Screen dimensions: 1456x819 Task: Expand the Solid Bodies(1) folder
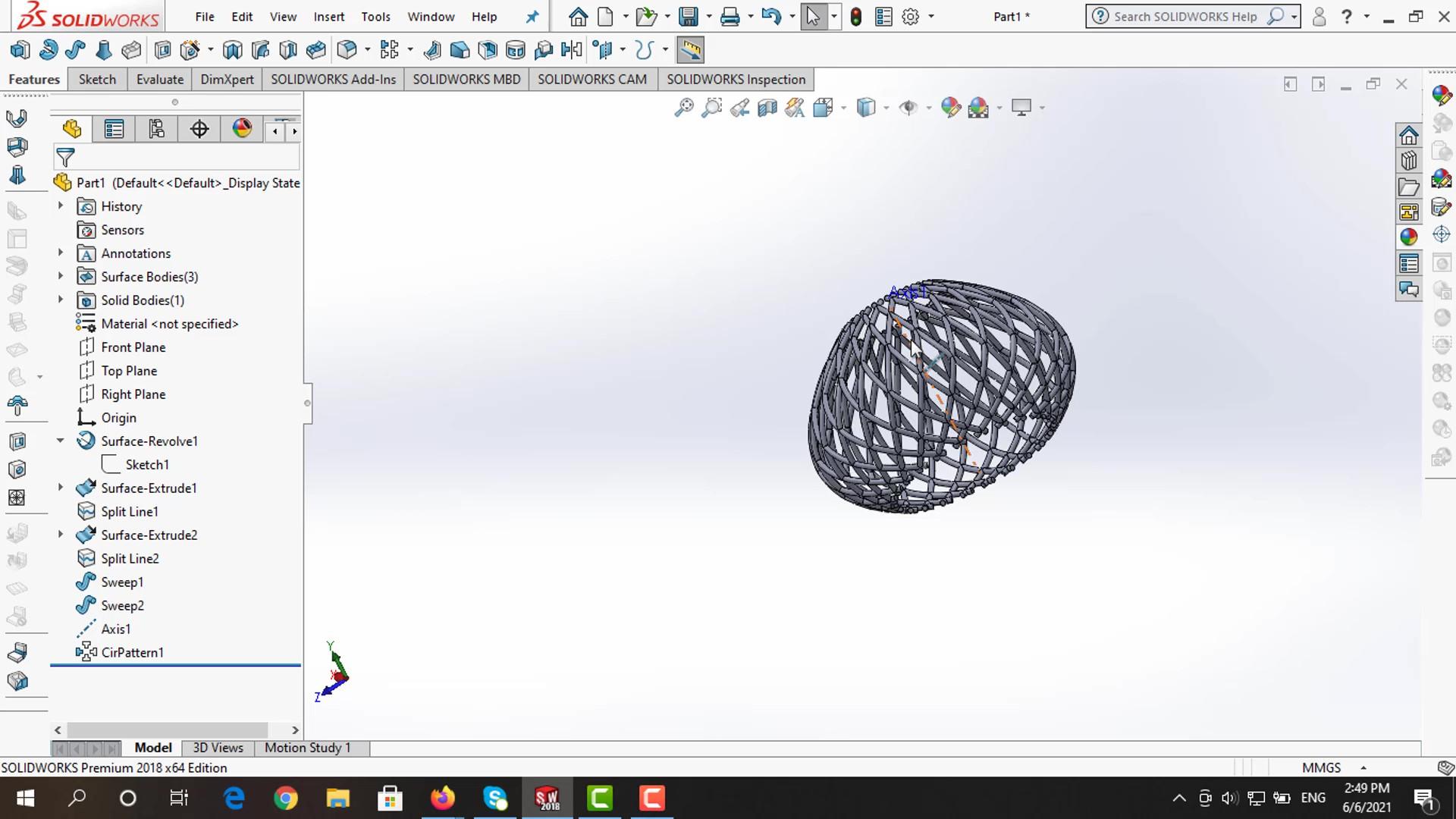[61, 300]
